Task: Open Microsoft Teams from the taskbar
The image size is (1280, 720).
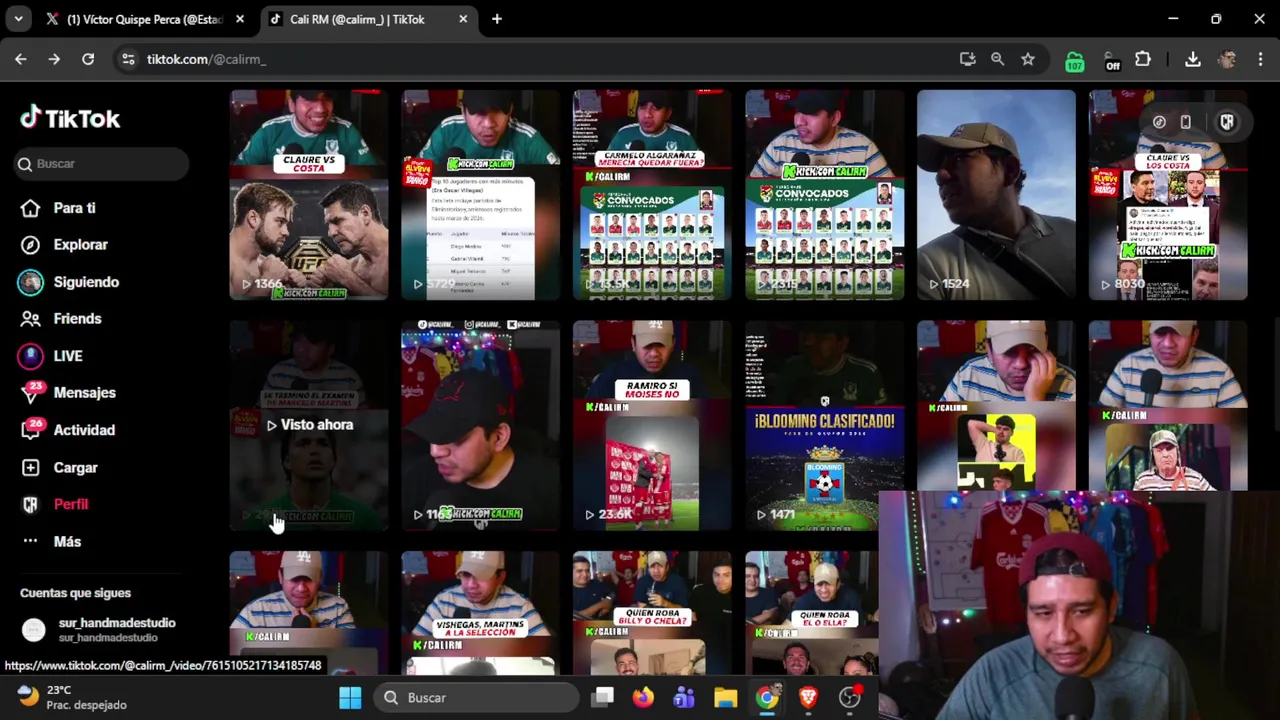Action: pyautogui.click(x=684, y=698)
